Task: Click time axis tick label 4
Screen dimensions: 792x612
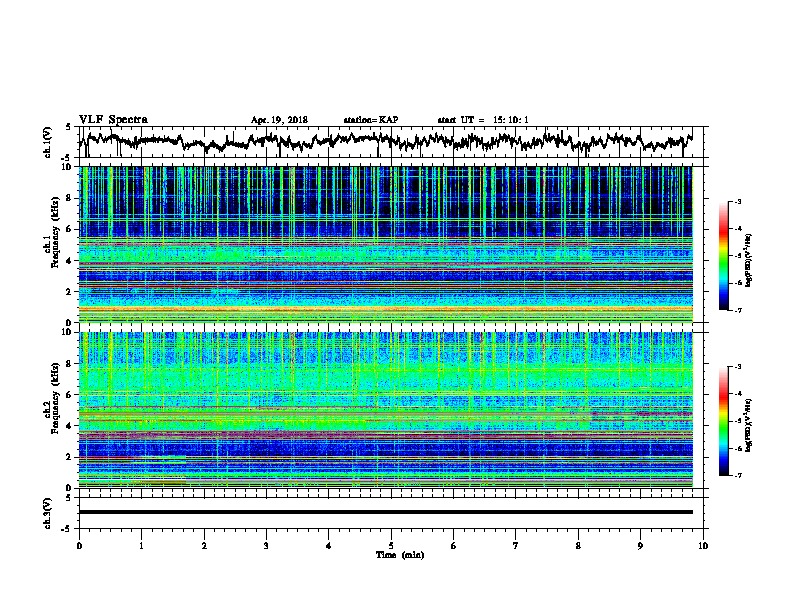Action: coord(329,546)
